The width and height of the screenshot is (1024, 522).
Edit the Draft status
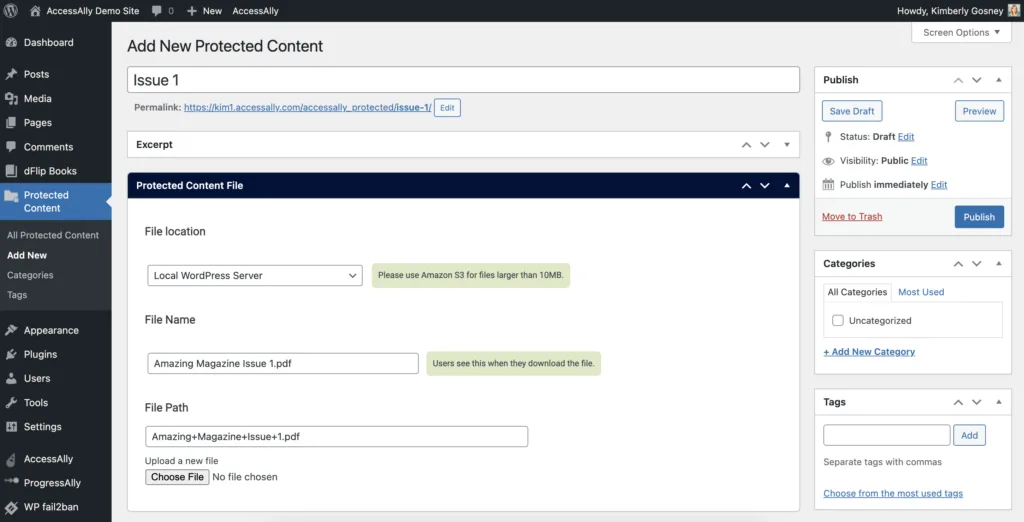906,137
